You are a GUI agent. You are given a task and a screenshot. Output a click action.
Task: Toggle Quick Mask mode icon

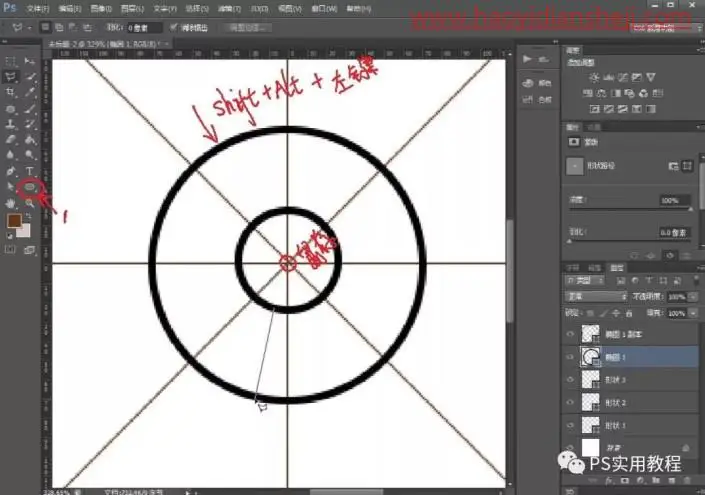(10, 250)
